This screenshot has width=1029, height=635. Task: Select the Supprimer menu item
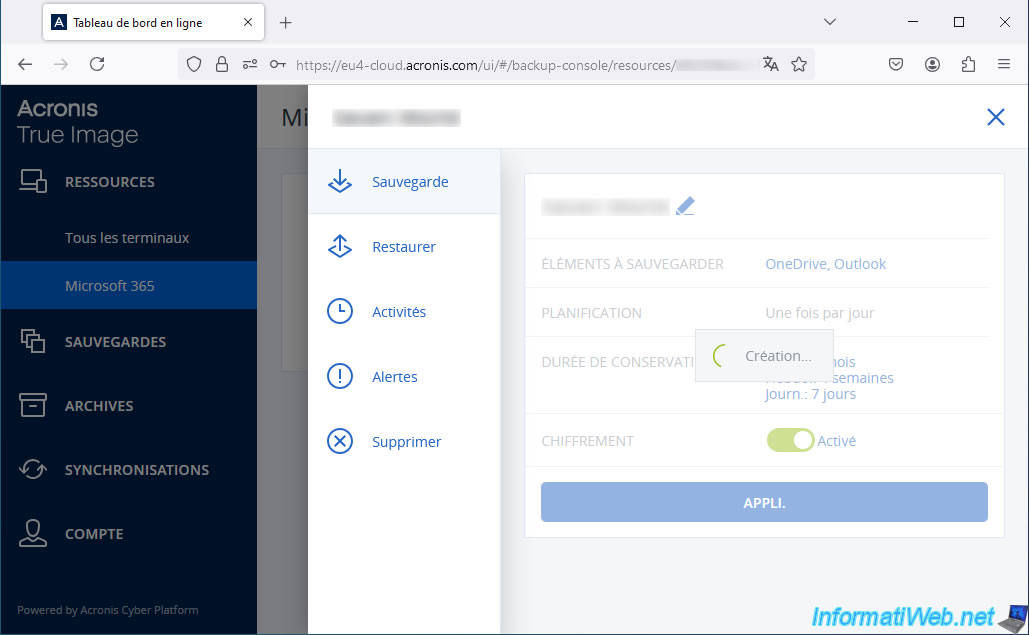coord(404,441)
